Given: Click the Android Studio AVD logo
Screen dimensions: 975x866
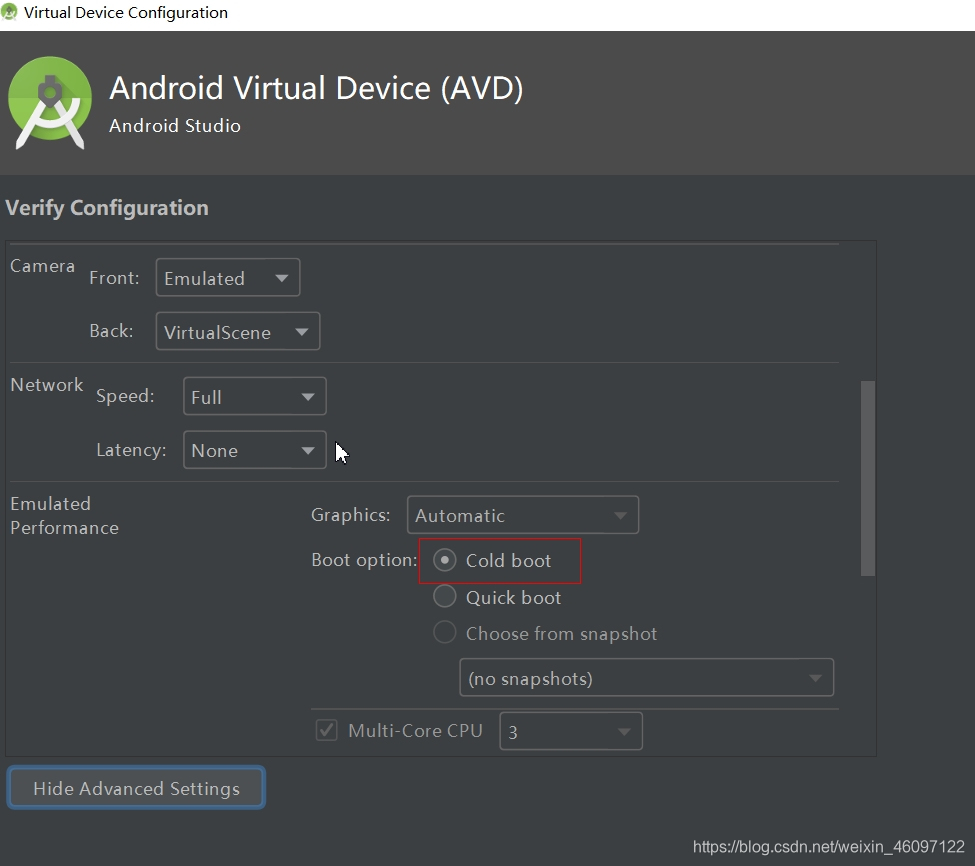Looking at the screenshot, I should pos(50,103).
